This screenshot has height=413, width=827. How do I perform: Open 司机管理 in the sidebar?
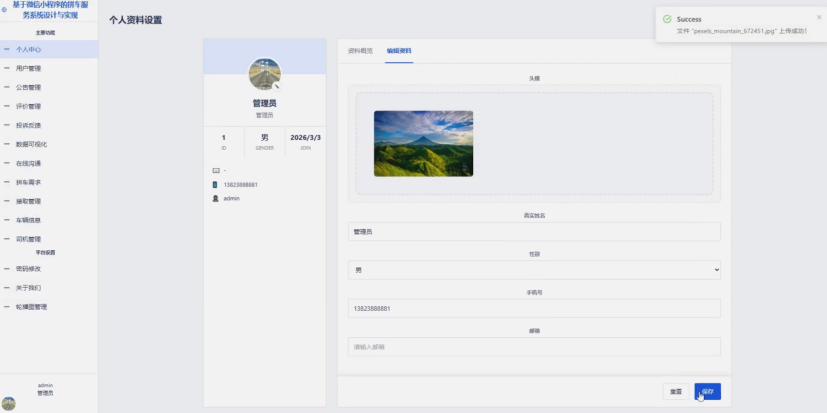[x=49, y=239]
